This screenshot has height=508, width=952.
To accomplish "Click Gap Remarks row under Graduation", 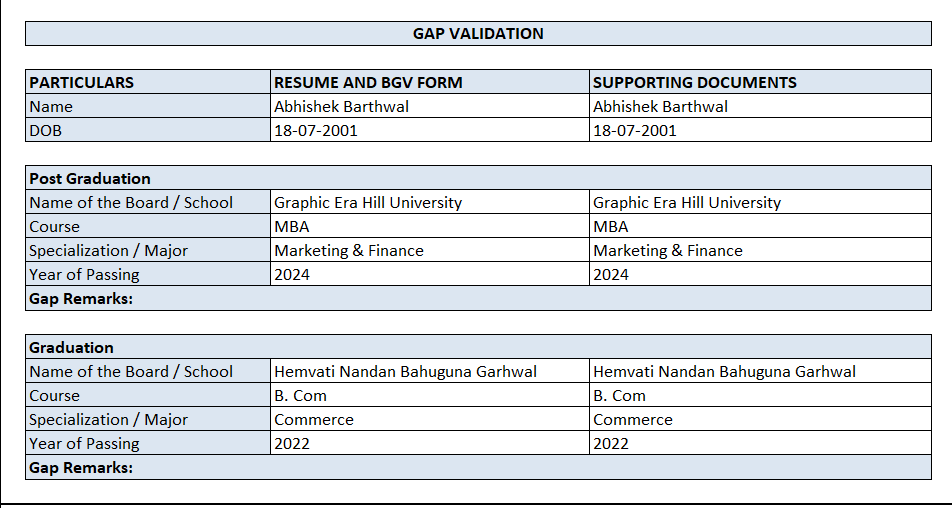I will [478, 468].
